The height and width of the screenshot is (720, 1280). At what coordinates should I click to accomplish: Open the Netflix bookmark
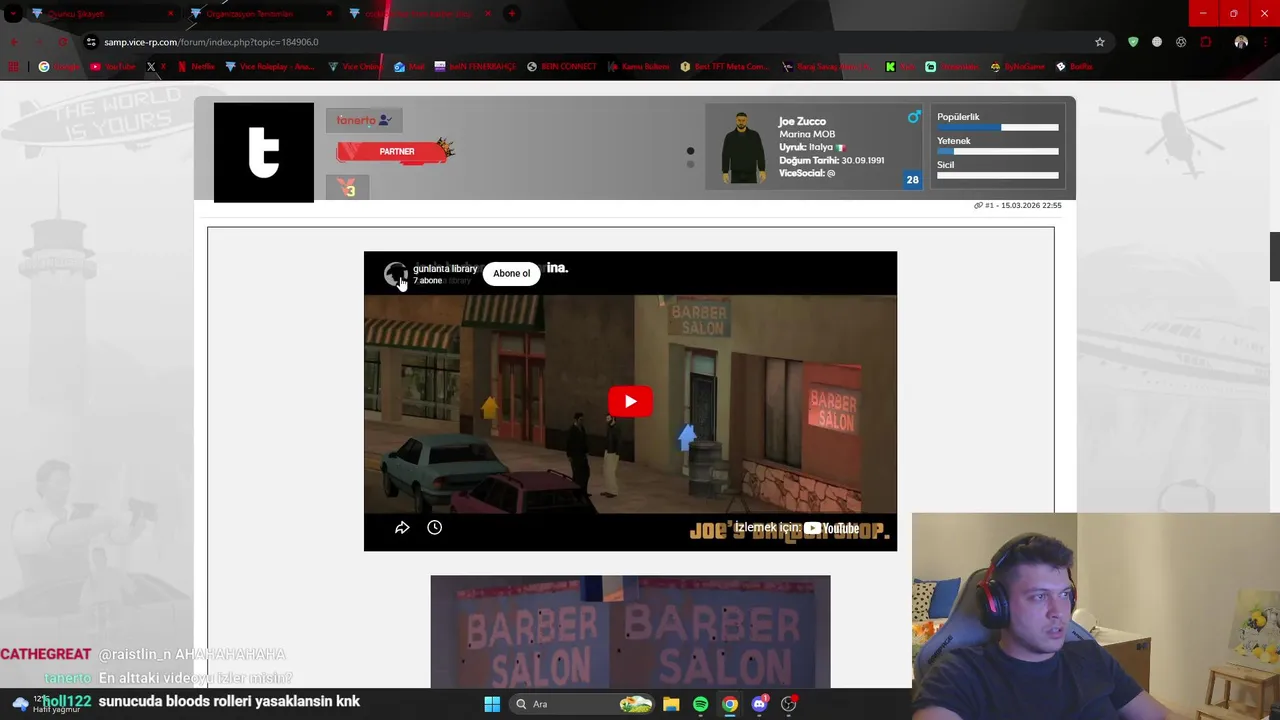195,67
